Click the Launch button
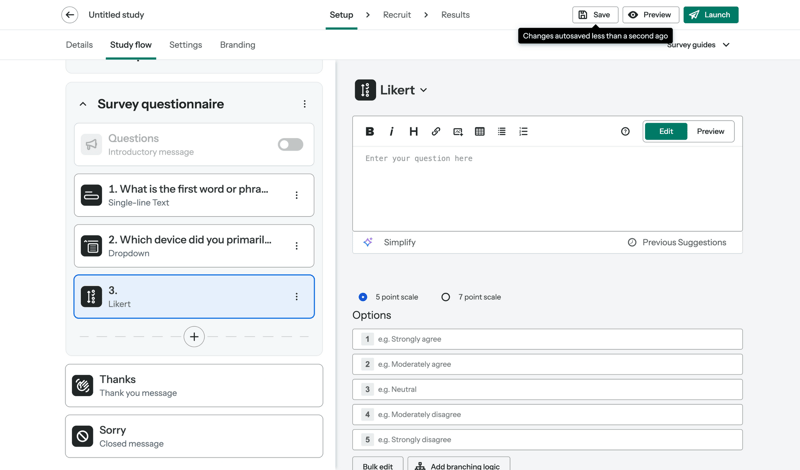Image resolution: width=800 pixels, height=470 pixels. [x=710, y=15]
